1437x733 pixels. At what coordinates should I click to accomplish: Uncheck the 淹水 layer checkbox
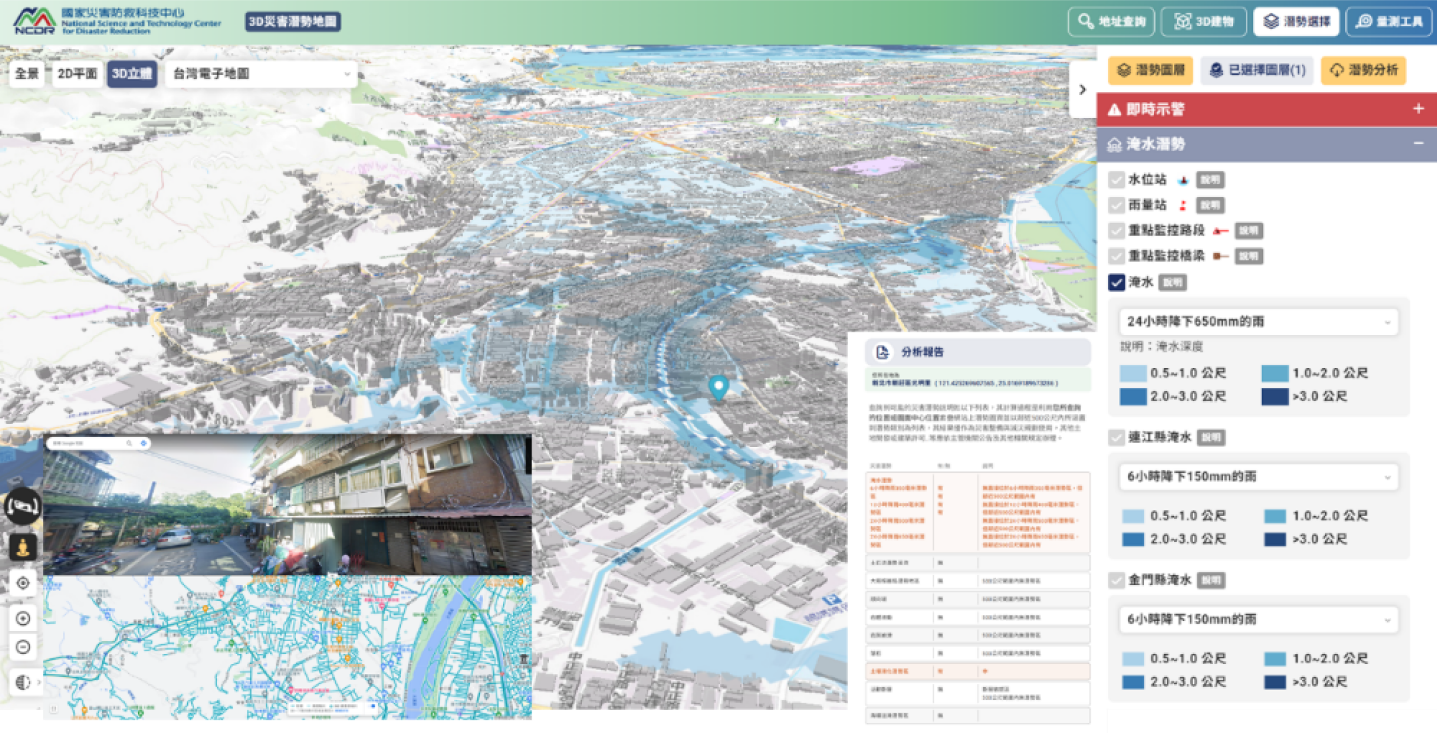pyautogui.click(x=1117, y=283)
